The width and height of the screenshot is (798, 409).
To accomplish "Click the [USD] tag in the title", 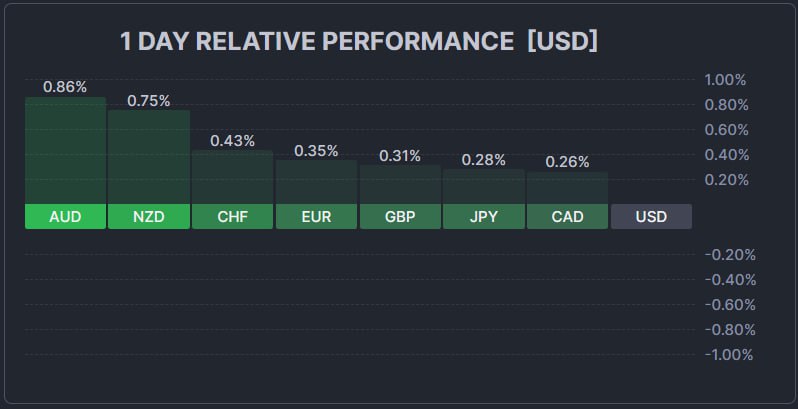I will [562, 42].
